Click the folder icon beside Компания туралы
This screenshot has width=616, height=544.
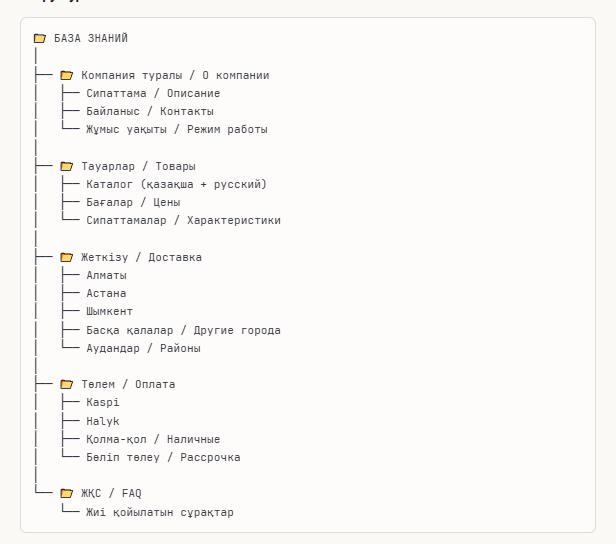pos(67,75)
